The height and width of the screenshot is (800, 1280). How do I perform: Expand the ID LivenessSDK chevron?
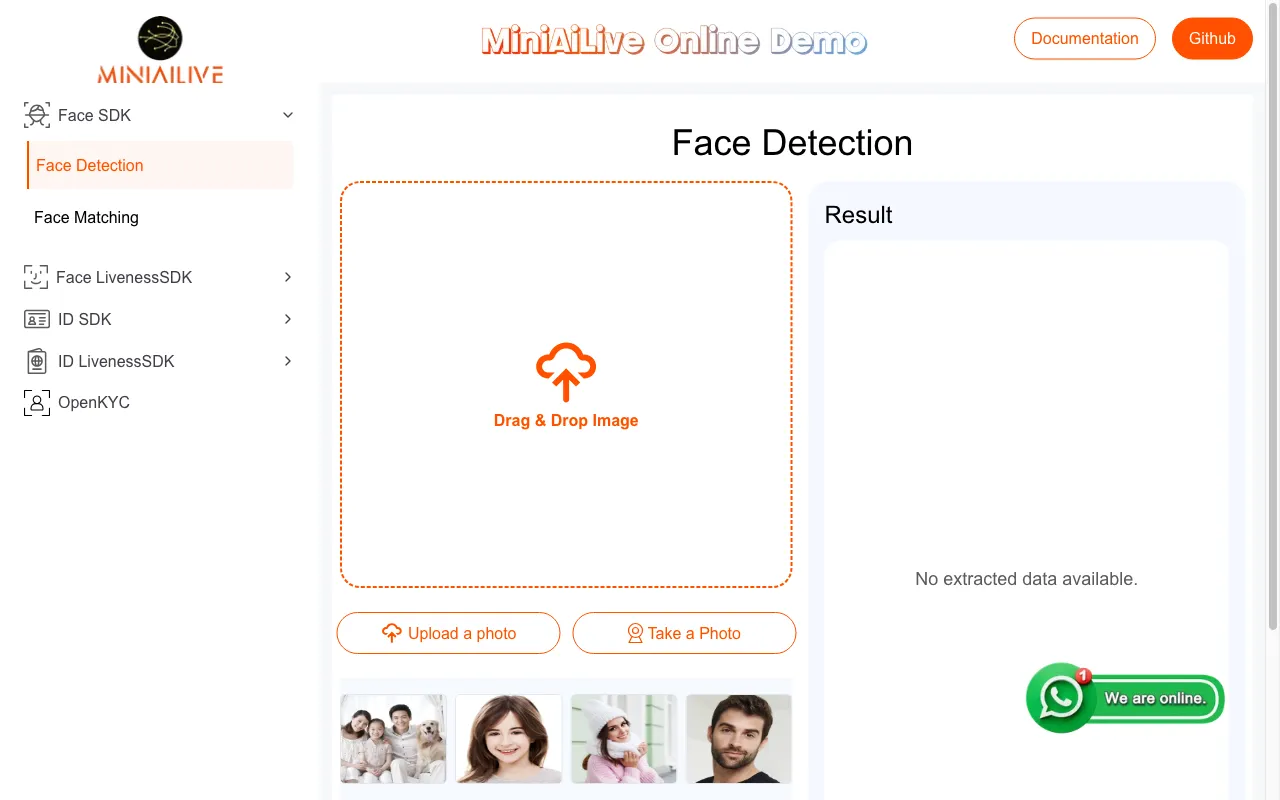(x=288, y=361)
